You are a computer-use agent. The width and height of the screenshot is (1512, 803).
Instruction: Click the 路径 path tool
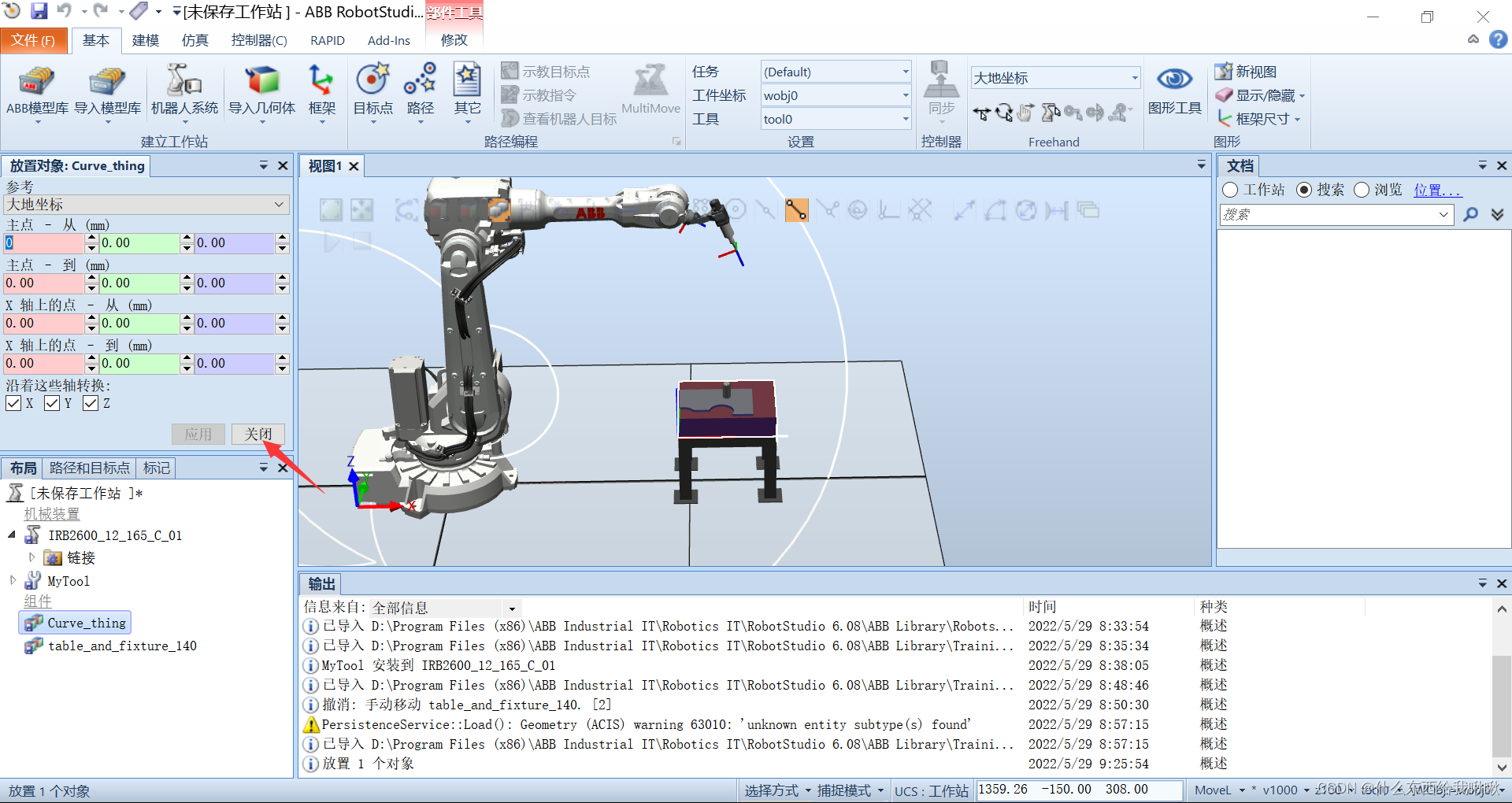[420, 93]
